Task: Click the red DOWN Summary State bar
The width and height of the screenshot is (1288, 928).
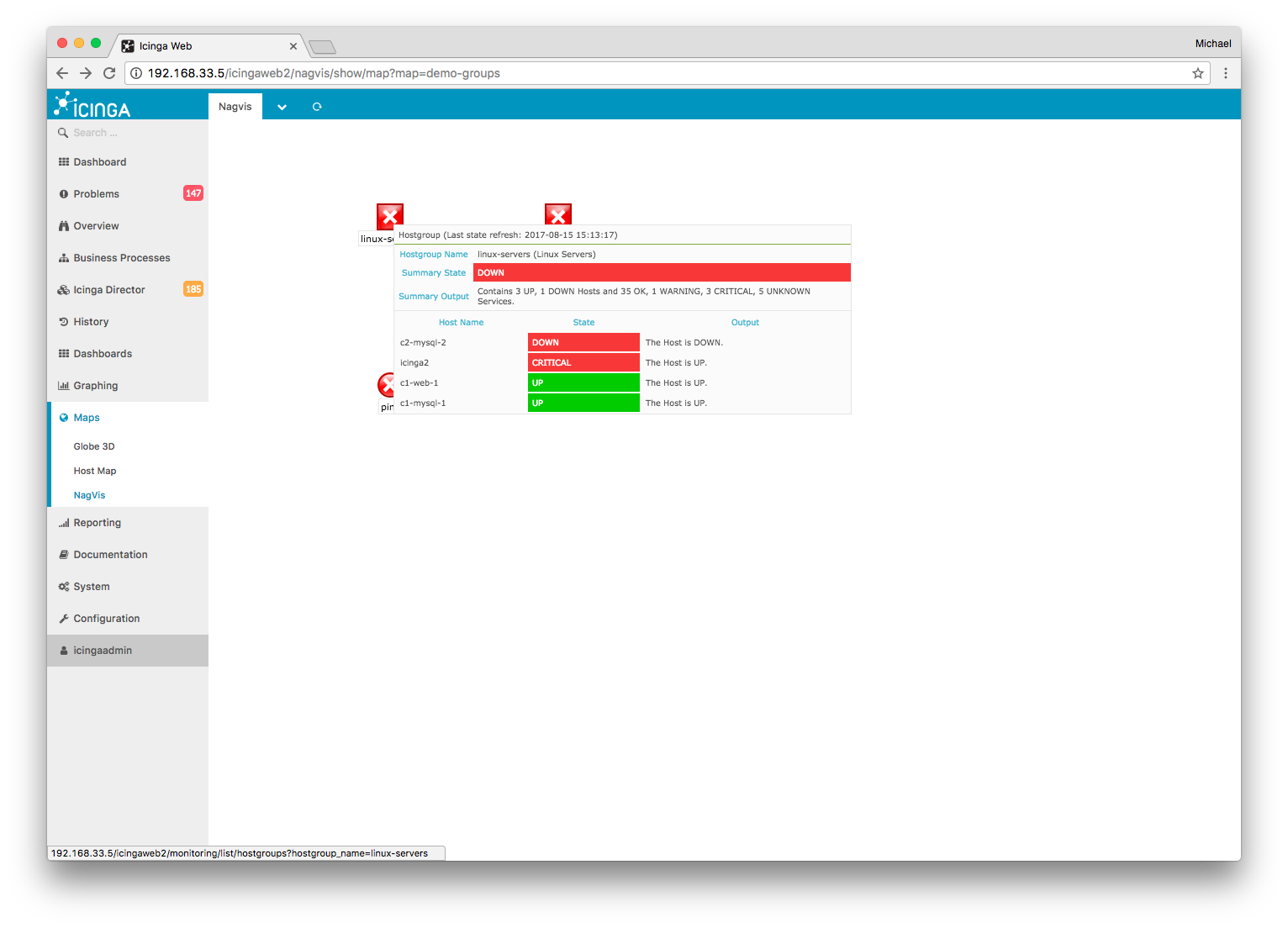Action: coord(662,272)
